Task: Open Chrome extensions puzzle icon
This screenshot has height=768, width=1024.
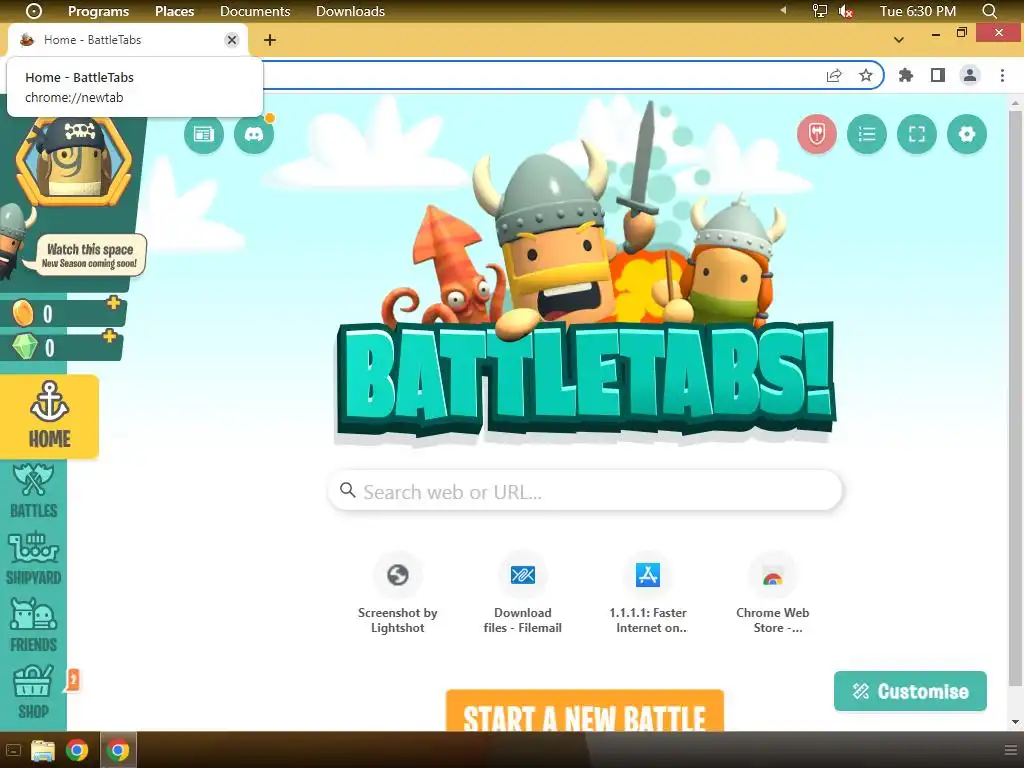Action: [x=906, y=76]
